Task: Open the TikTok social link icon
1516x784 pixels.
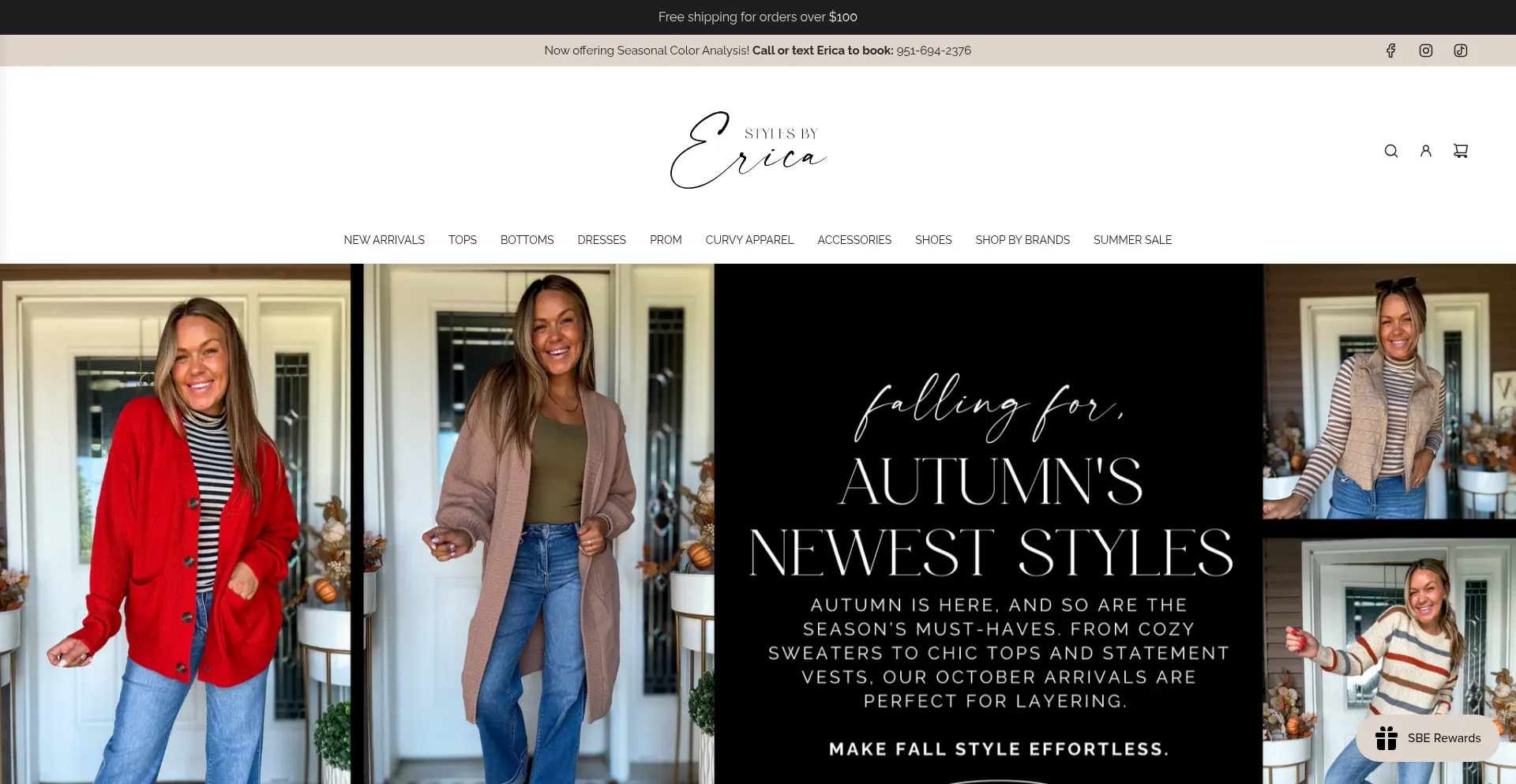Action: (x=1461, y=51)
